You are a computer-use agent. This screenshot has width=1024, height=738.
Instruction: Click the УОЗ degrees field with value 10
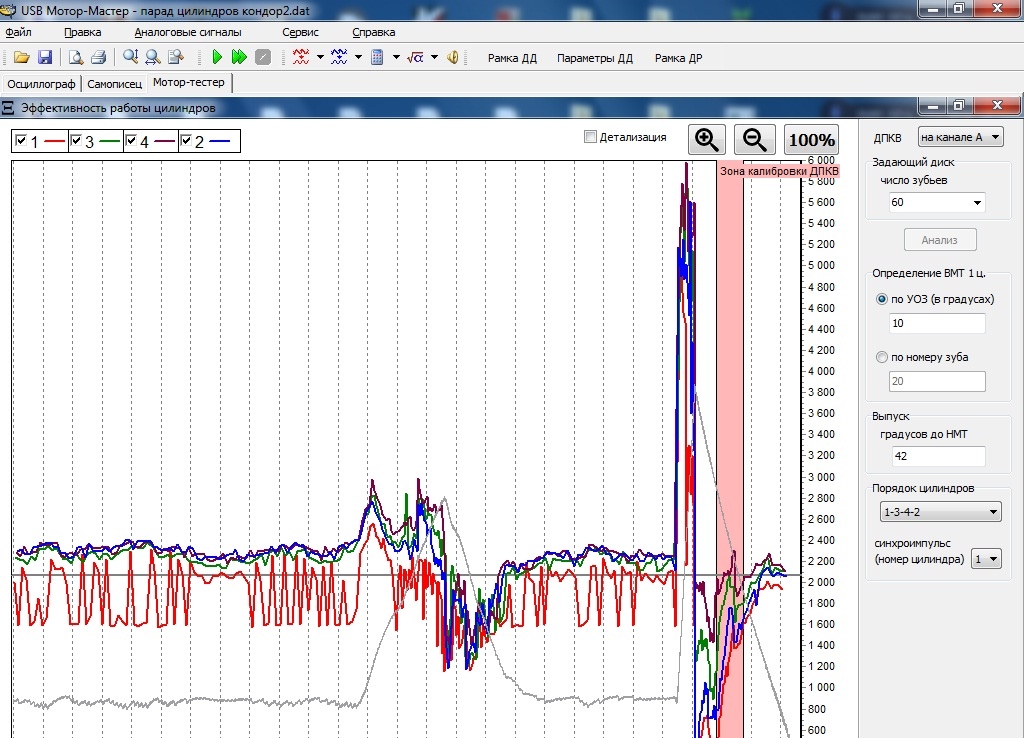[937, 323]
